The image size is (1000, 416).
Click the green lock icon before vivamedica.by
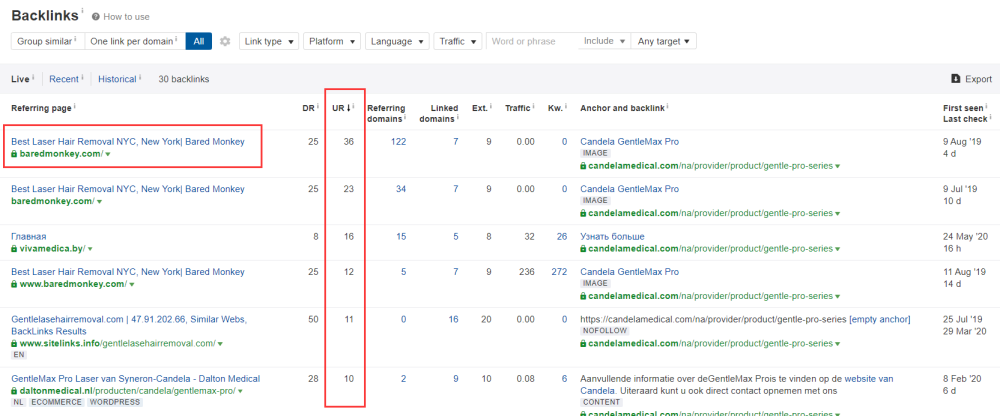coord(15,248)
